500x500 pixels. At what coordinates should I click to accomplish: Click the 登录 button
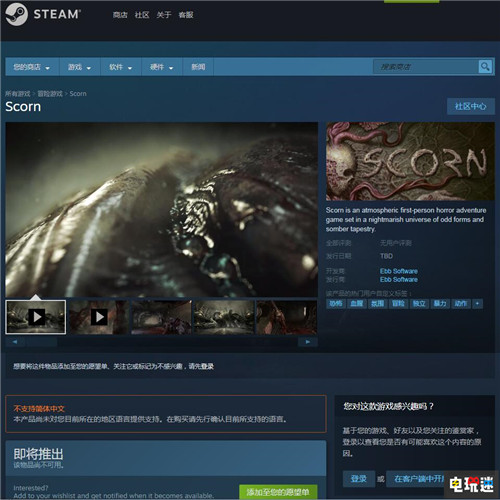point(359,479)
